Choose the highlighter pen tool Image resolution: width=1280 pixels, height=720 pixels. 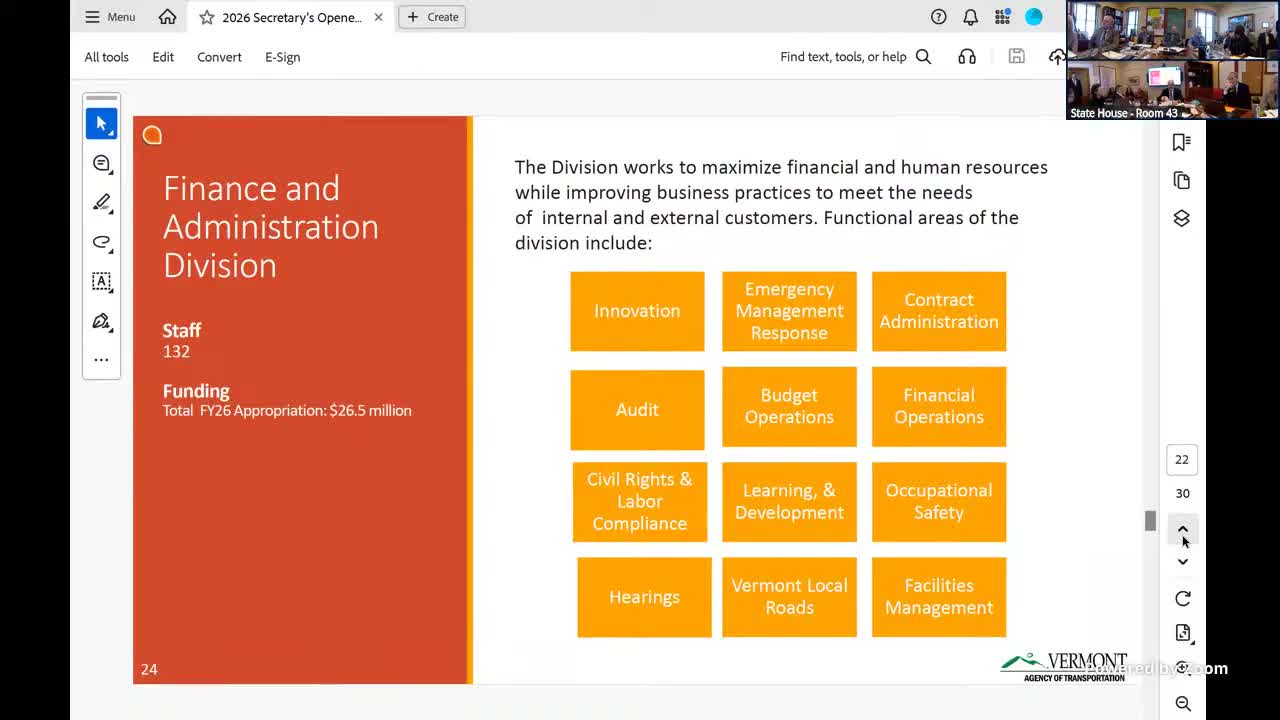(x=101, y=203)
